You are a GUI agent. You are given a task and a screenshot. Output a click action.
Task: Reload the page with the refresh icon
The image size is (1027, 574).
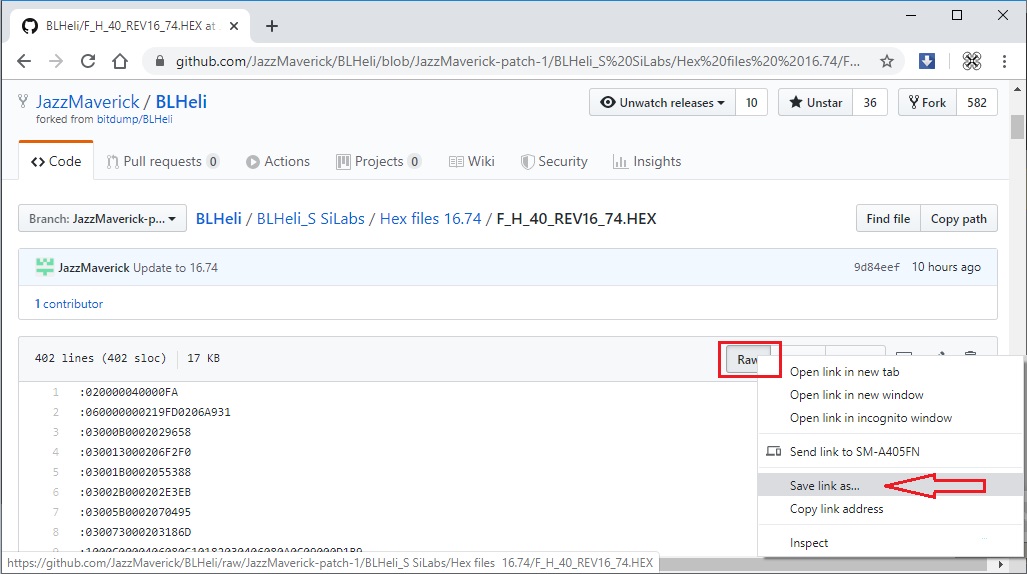tap(88, 62)
